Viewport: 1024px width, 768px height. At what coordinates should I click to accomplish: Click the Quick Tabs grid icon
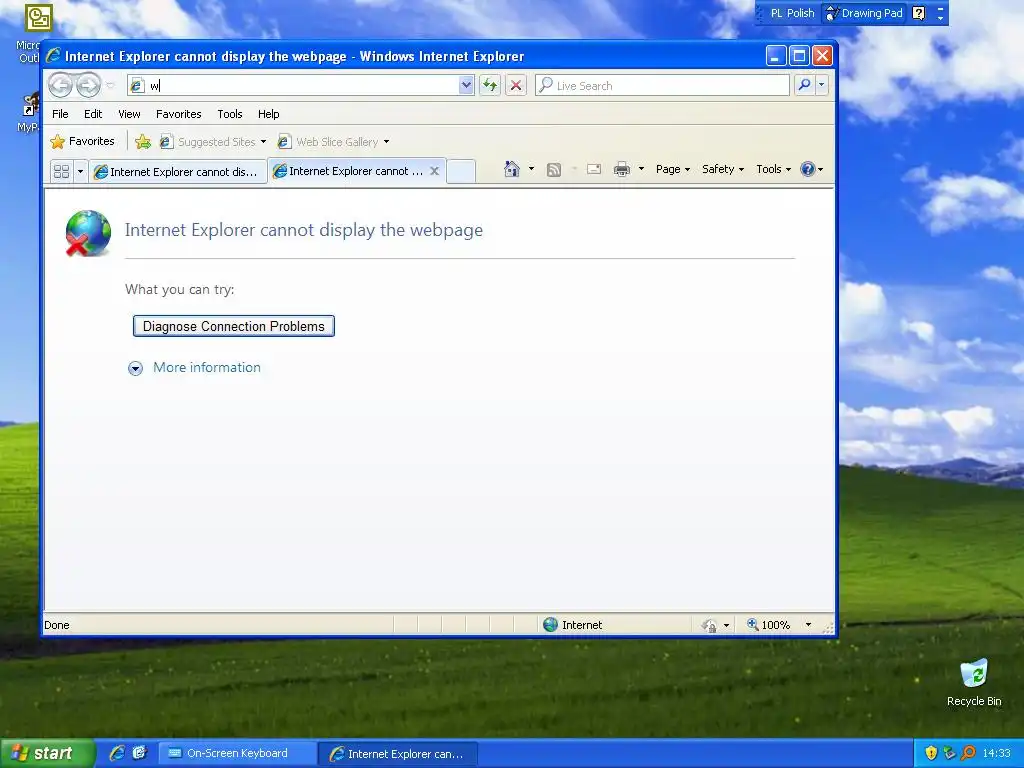click(x=61, y=171)
